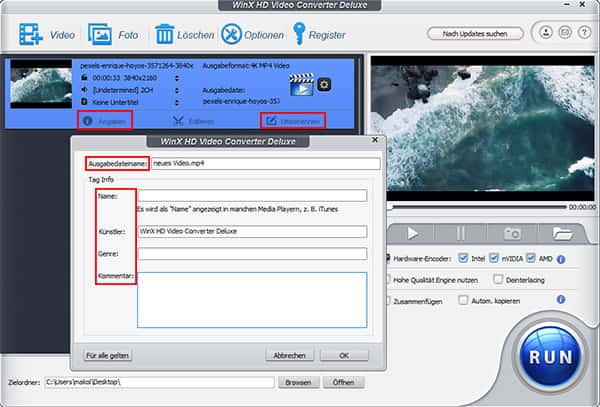Start conversion with the RUN button
Image resolution: width=600 pixels, height=407 pixels.
point(550,357)
